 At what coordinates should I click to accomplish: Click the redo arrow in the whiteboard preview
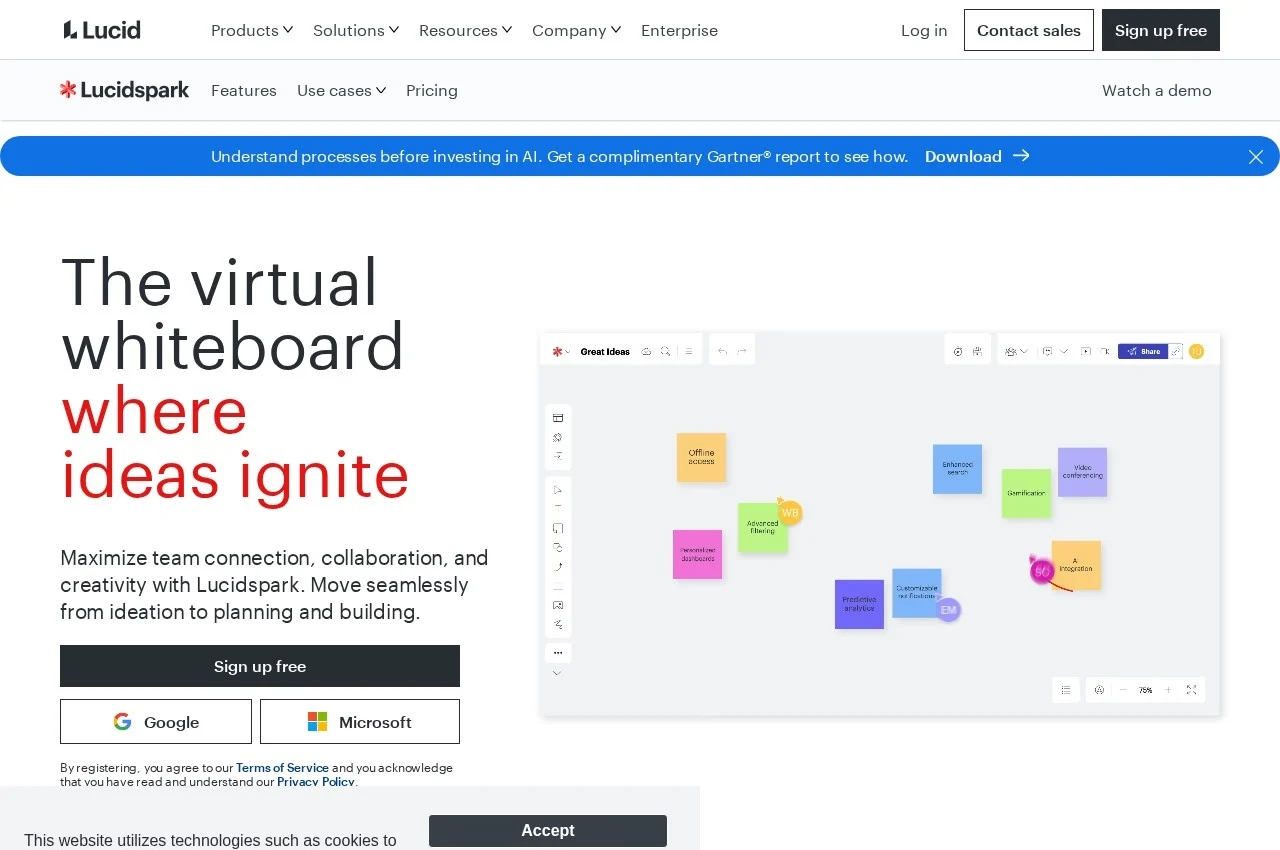pyautogui.click(x=742, y=351)
